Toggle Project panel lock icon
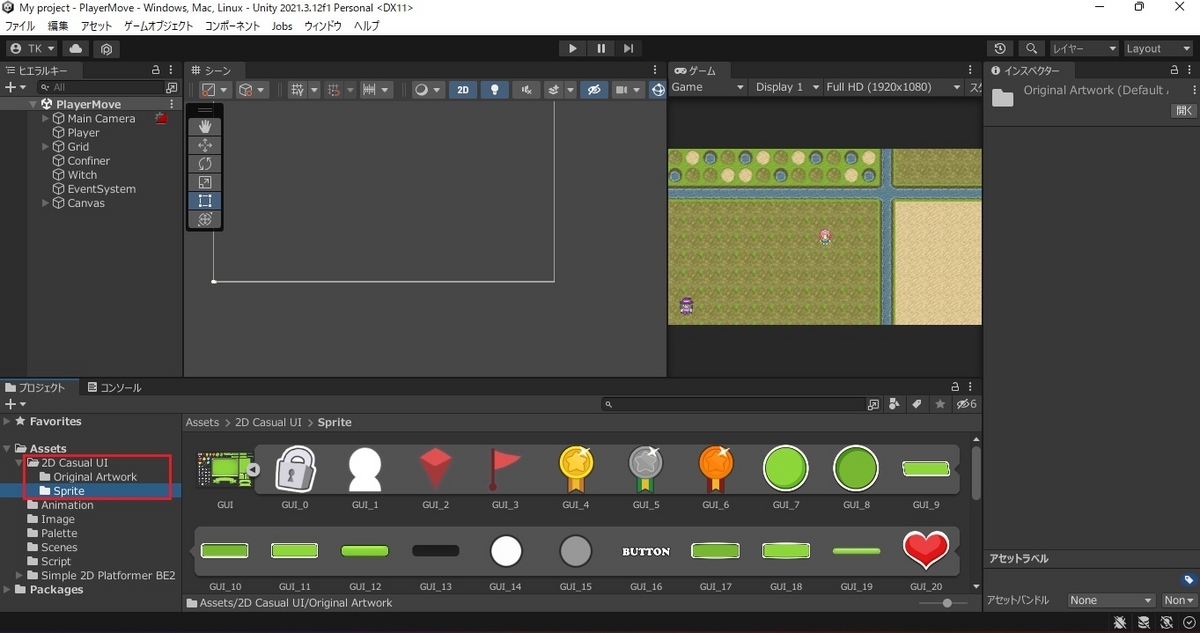This screenshot has width=1200, height=633. (x=955, y=387)
